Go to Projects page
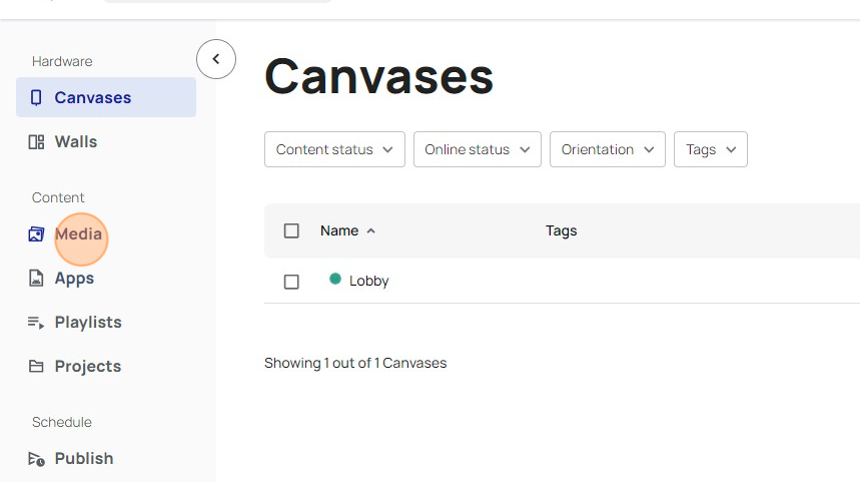 [x=88, y=366]
